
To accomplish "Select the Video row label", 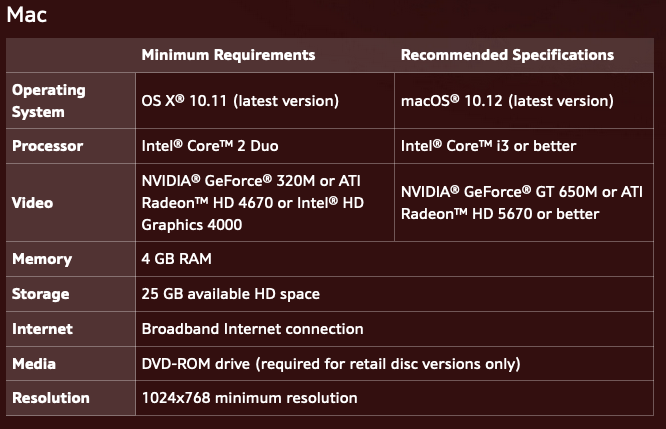I will click(32, 203).
